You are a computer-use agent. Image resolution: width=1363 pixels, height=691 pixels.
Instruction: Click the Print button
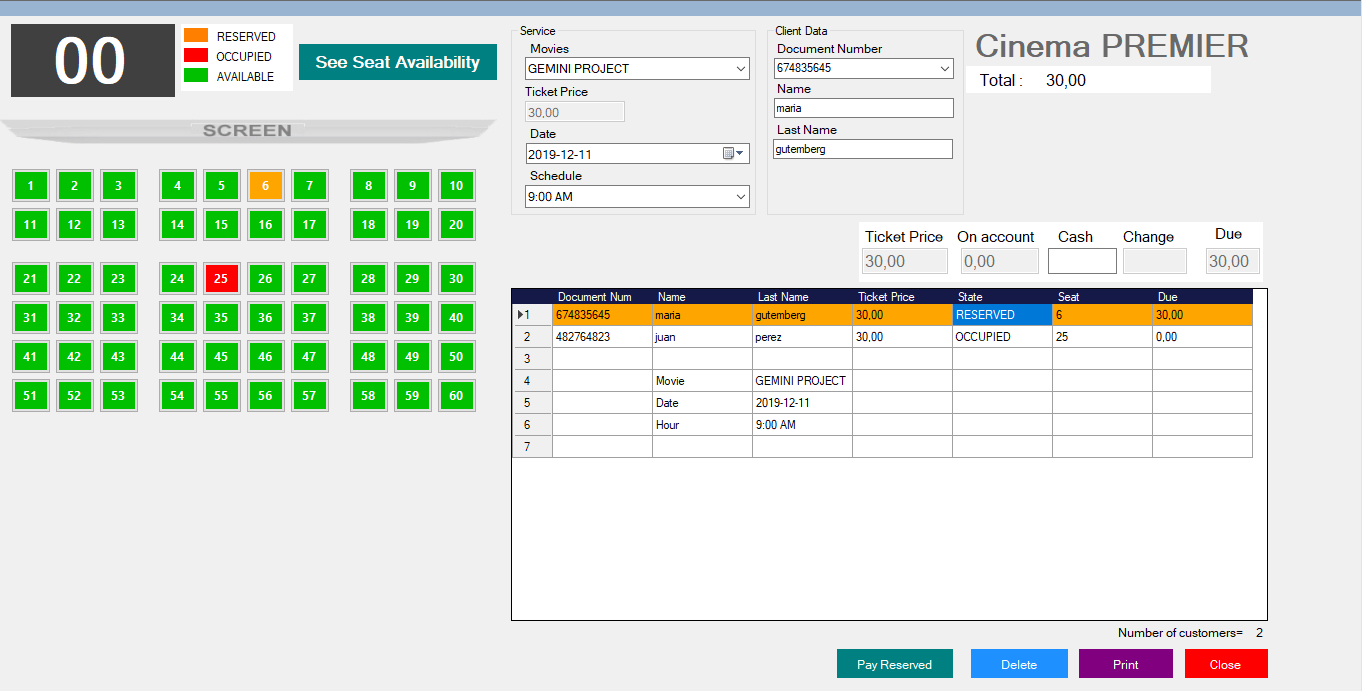[1125, 663]
